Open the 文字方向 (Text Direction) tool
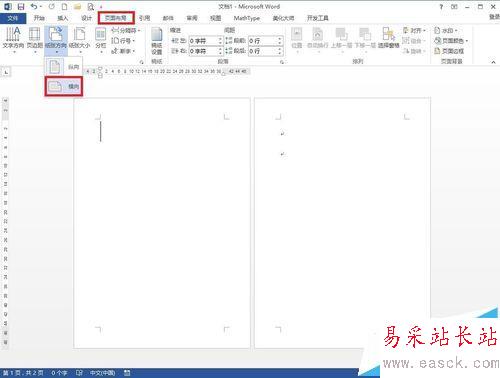Viewport: 500px width, 378px height. pos(13,40)
